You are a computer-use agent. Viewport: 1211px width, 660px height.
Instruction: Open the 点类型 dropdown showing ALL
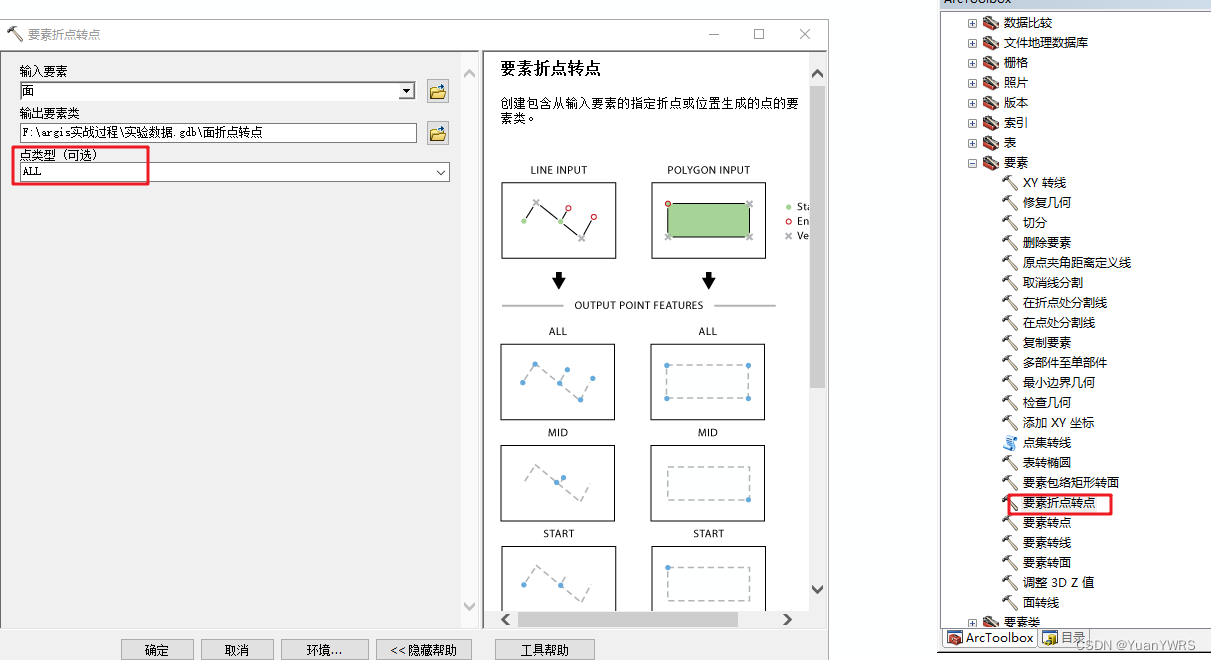point(440,172)
